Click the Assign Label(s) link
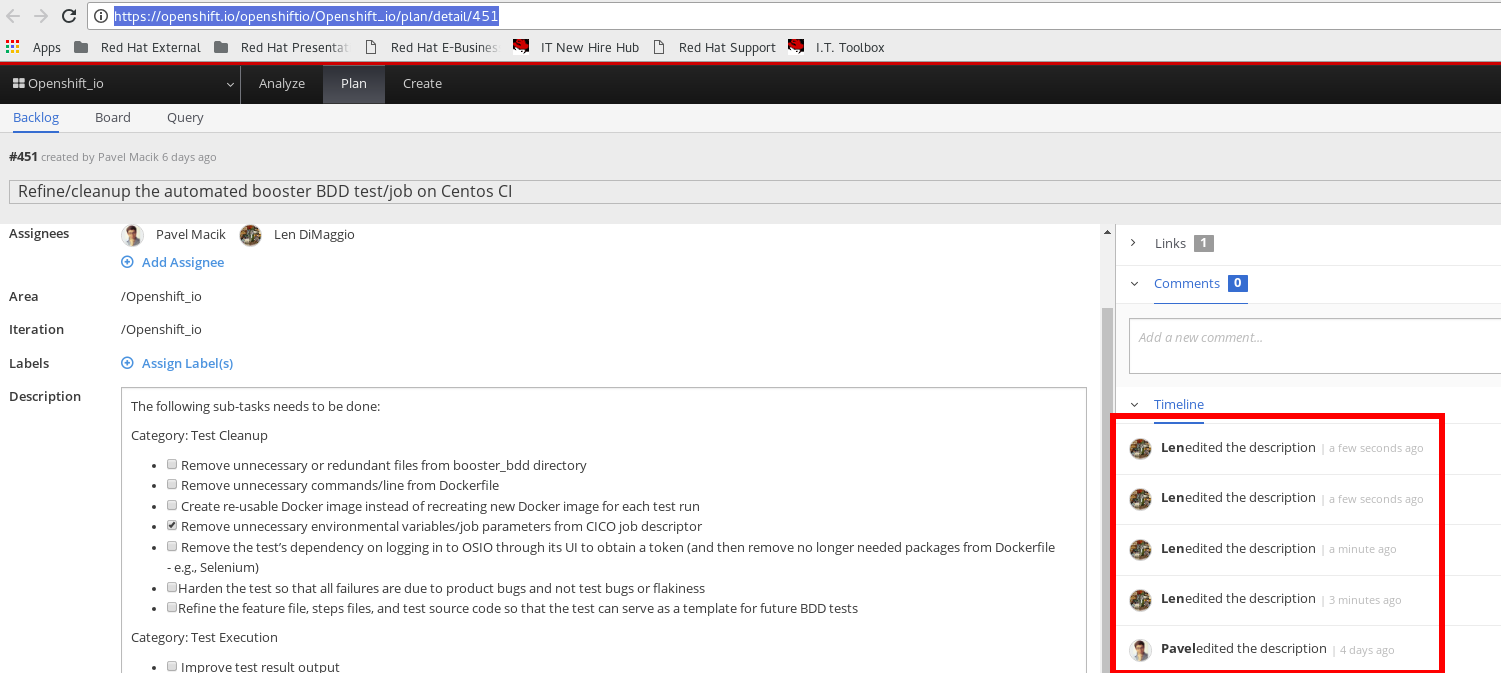The width and height of the screenshot is (1501, 673). click(186, 363)
